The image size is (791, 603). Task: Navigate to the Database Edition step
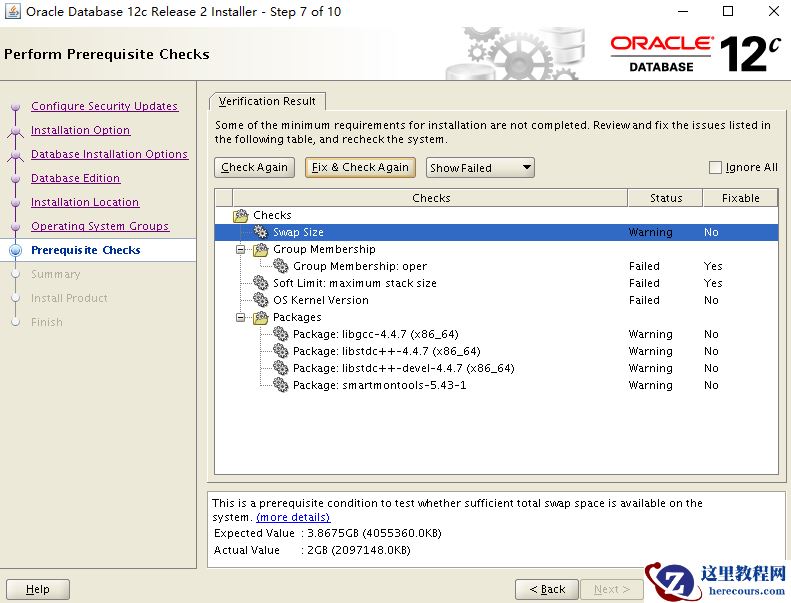coord(76,178)
